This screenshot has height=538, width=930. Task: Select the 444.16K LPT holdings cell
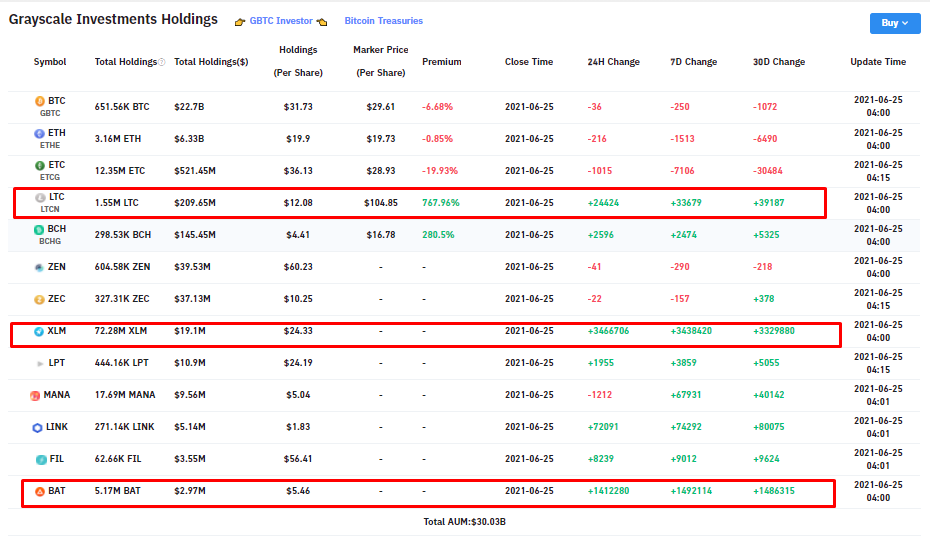coord(122,363)
